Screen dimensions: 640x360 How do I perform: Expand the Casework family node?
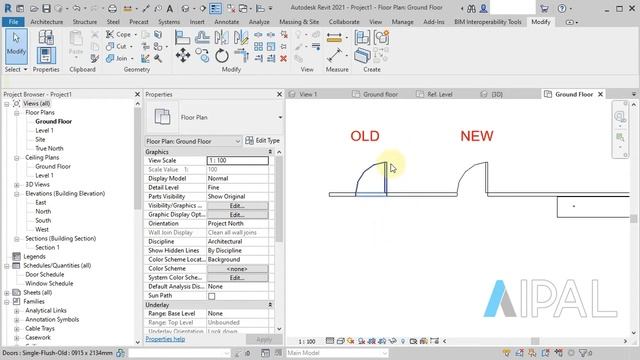pos(16,338)
